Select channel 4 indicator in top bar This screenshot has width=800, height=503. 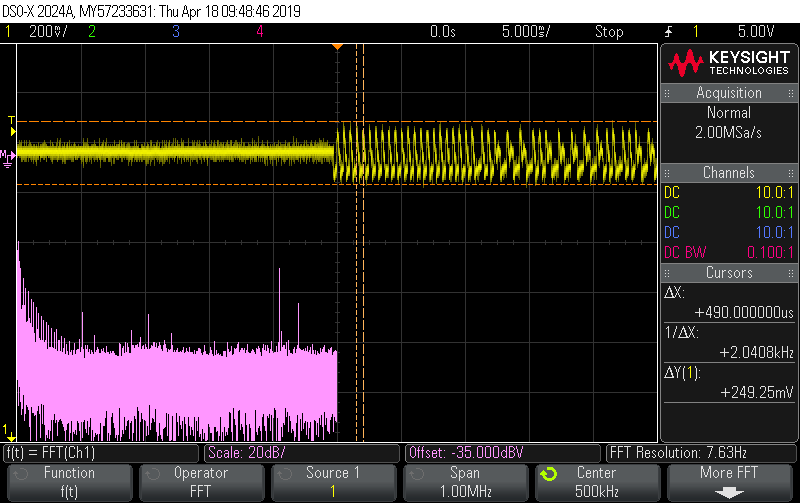(x=260, y=32)
